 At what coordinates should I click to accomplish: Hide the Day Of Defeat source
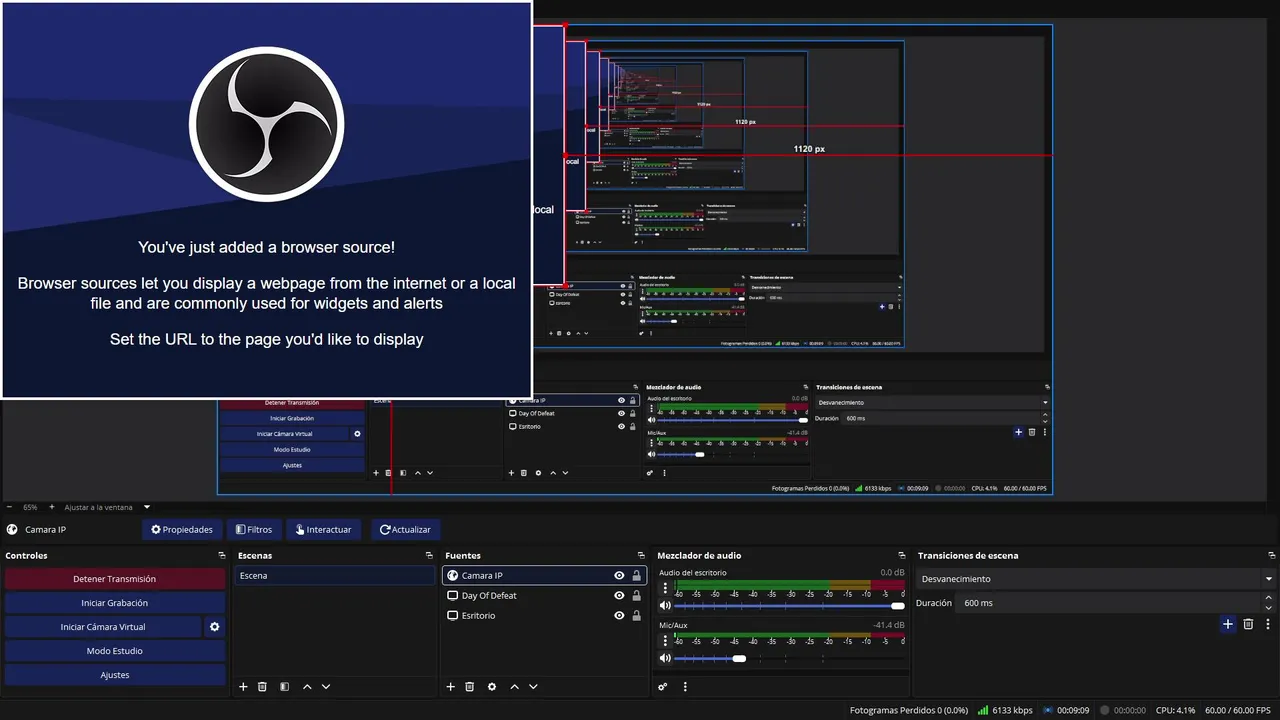point(619,596)
